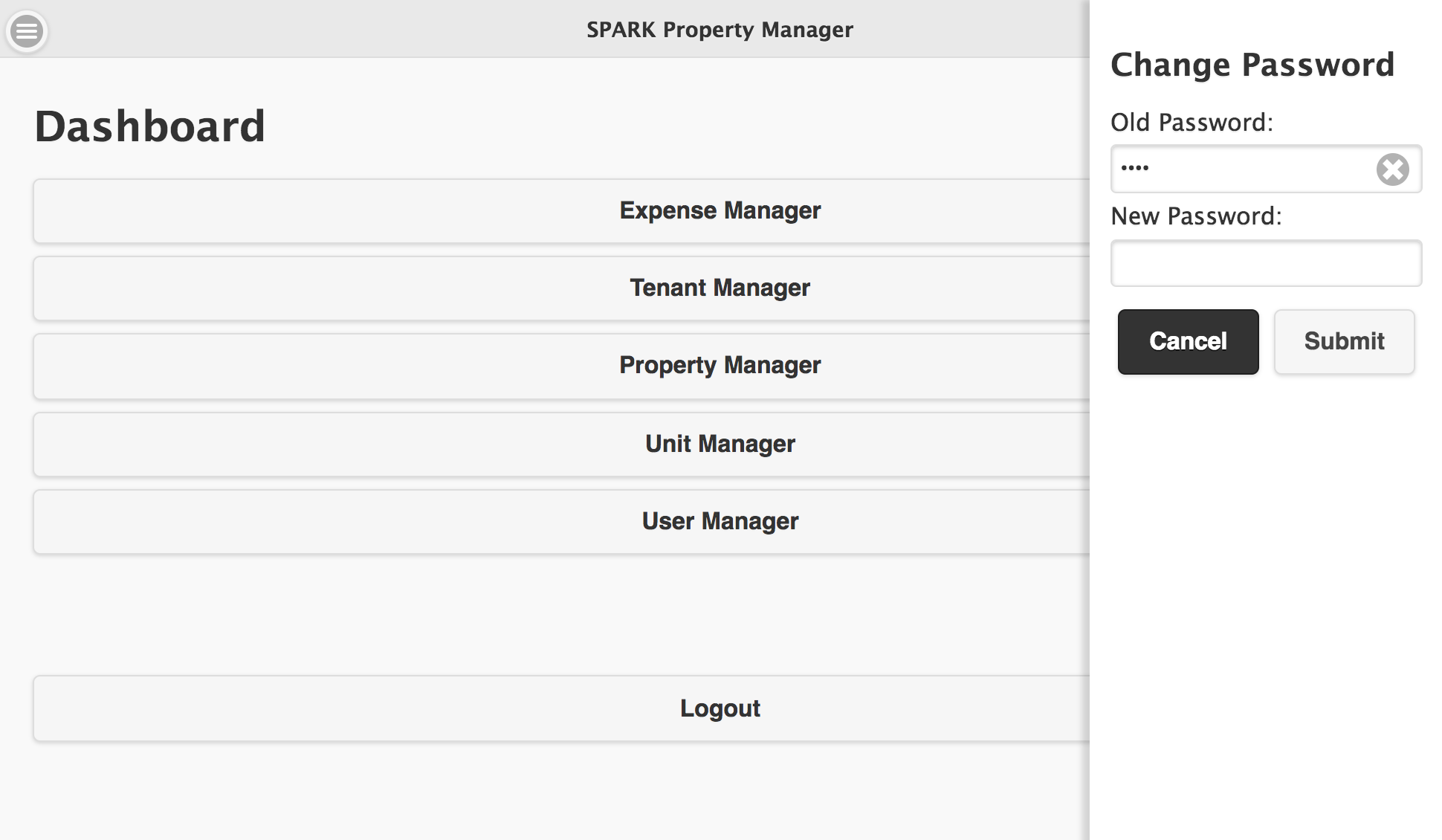
Task: Open the hamburger menu icon
Action: (x=27, y=31)
